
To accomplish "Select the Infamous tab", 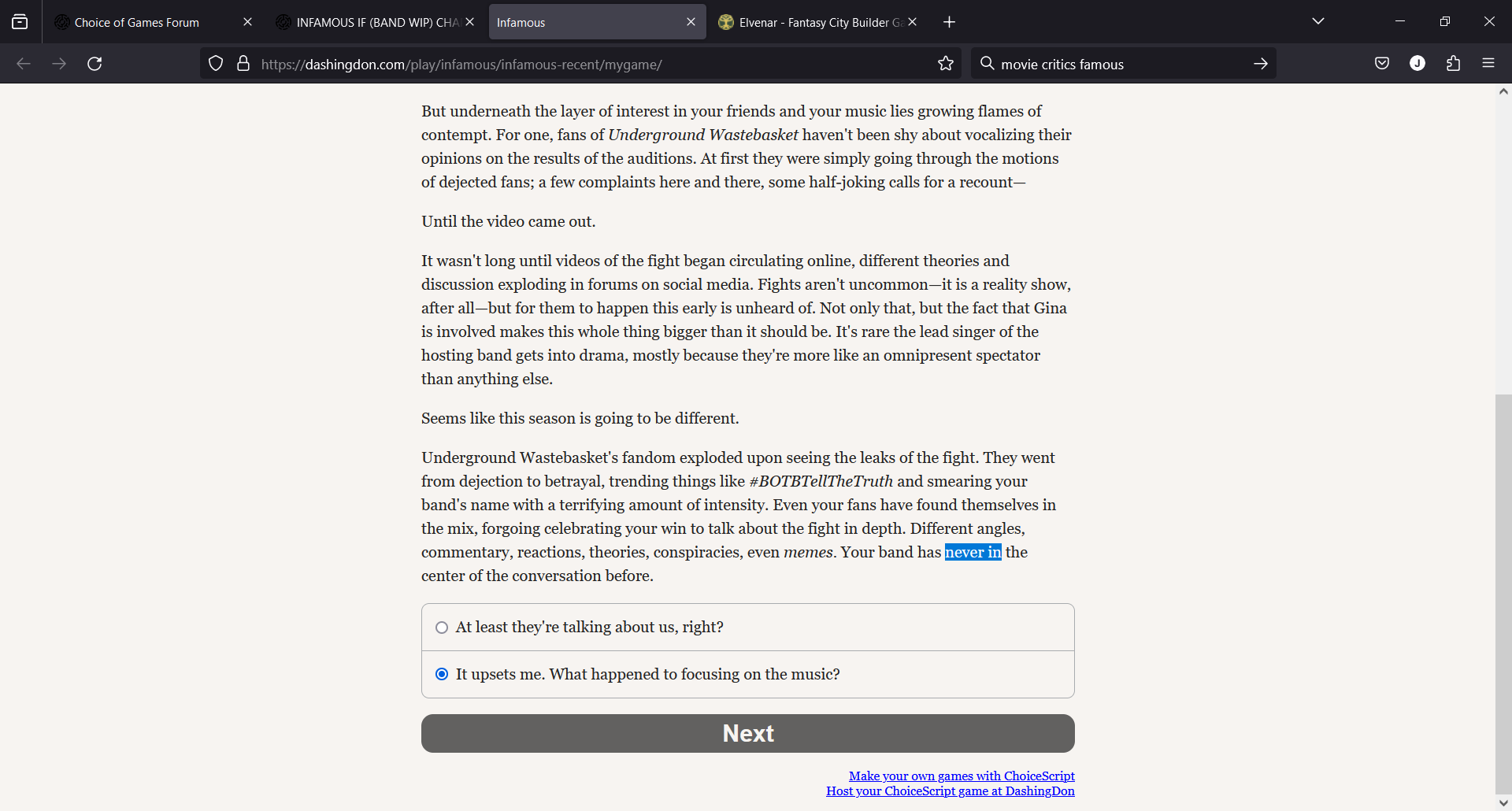I will 597,22.
